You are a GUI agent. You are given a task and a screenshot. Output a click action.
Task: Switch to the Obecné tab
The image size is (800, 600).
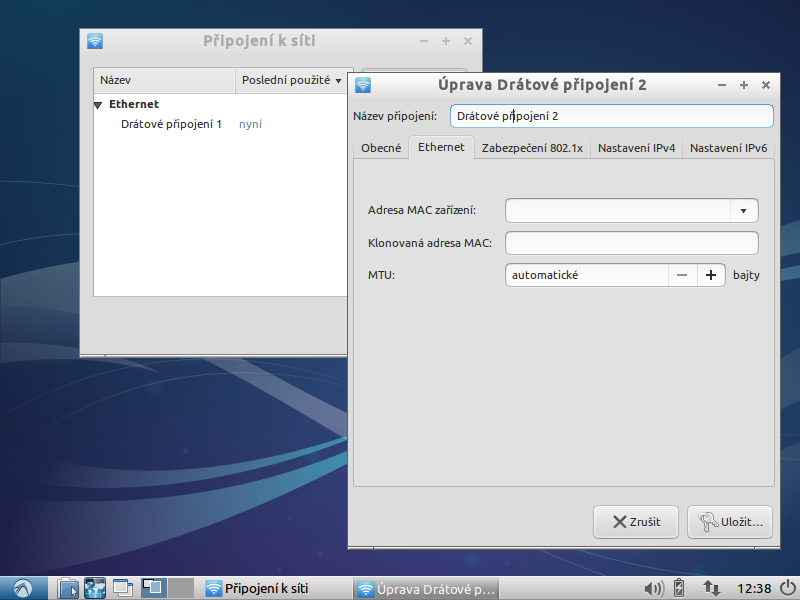click(380, 147)
